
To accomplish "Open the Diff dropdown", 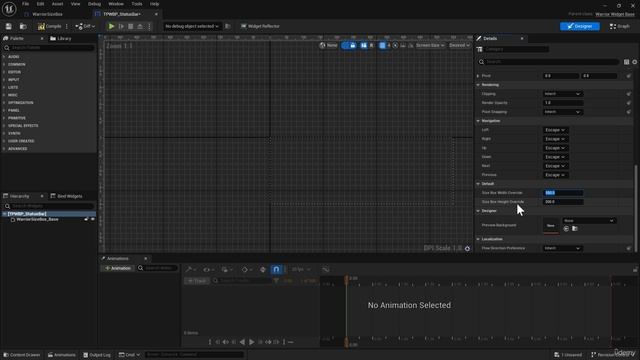I will click(85, 26).
